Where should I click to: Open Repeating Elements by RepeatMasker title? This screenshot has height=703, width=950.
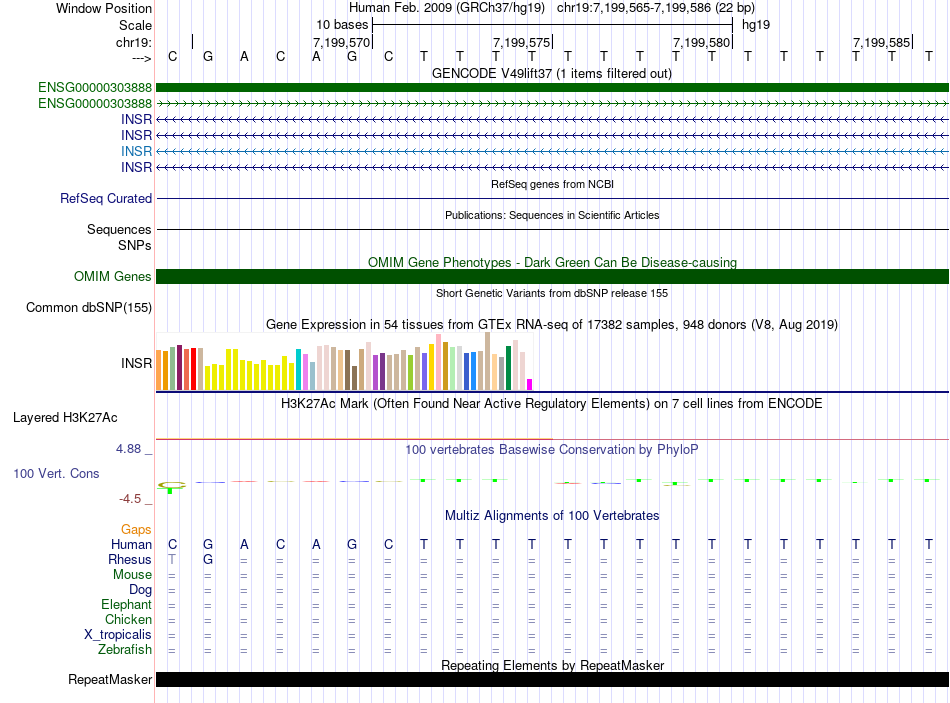[552, 666]
